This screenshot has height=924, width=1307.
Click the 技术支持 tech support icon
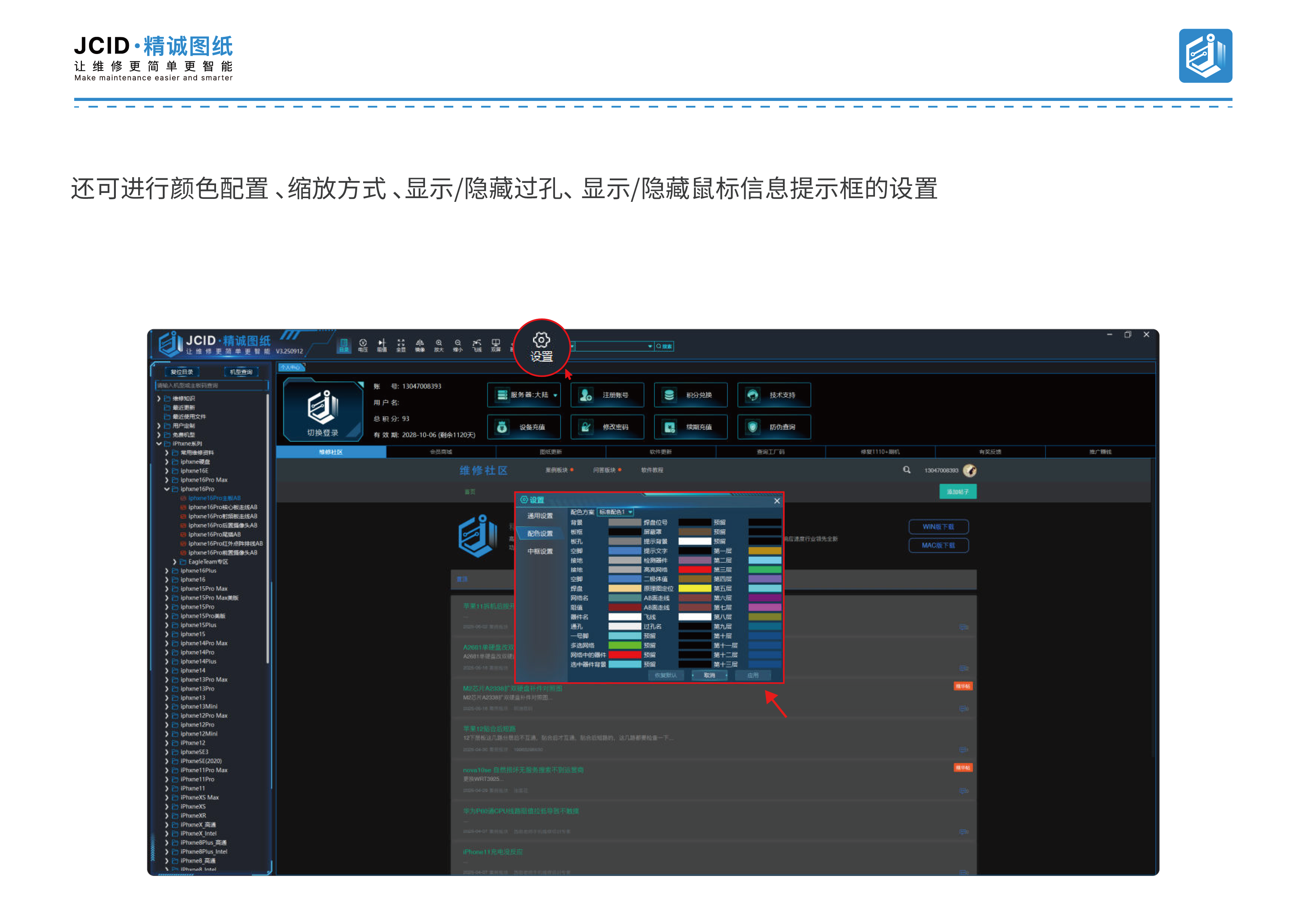point(752,395)
